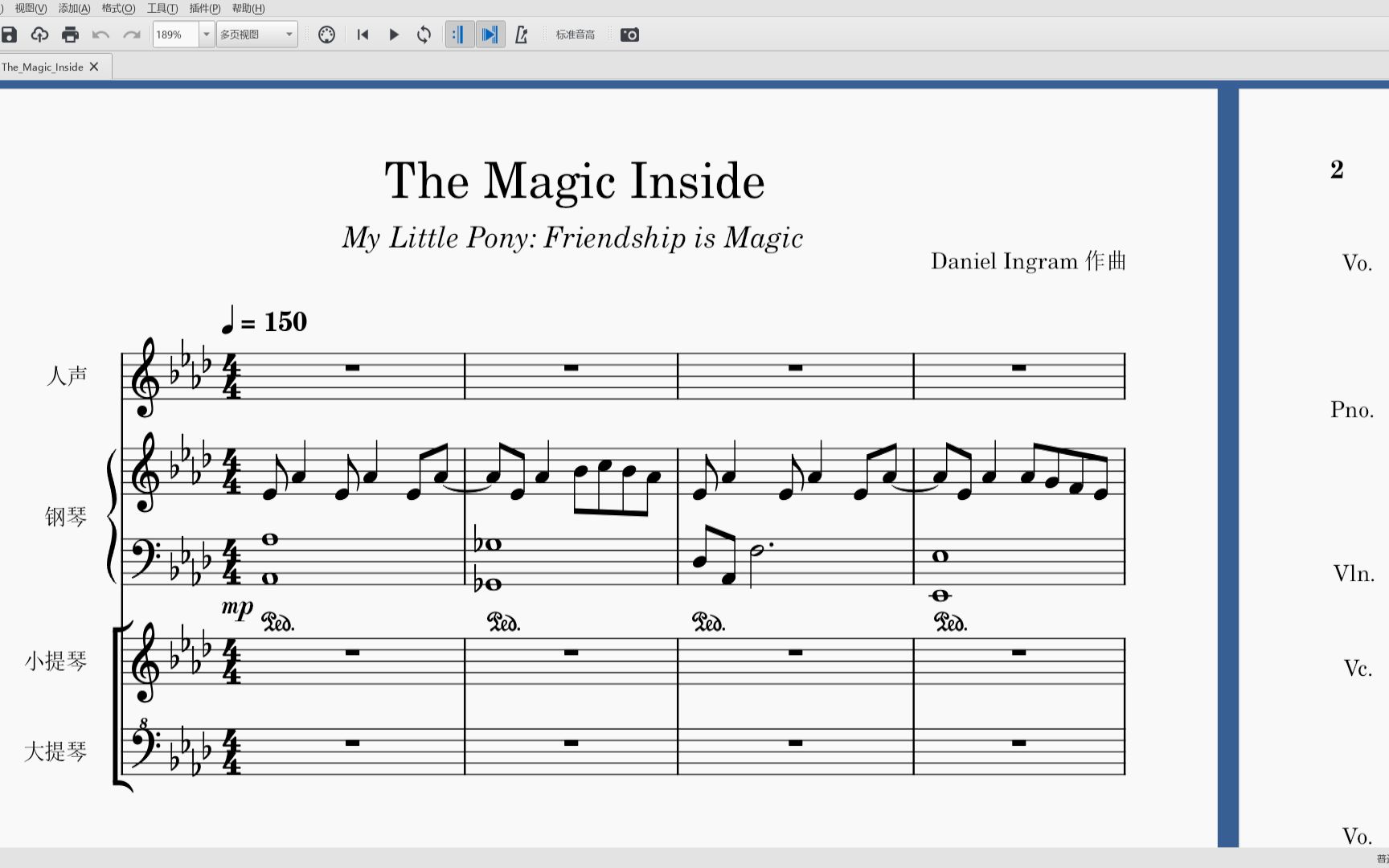Select the Vln. label on page two
Viewport: 1389px width, 868px height.
pyautogui.click(x=1354, y=574)
